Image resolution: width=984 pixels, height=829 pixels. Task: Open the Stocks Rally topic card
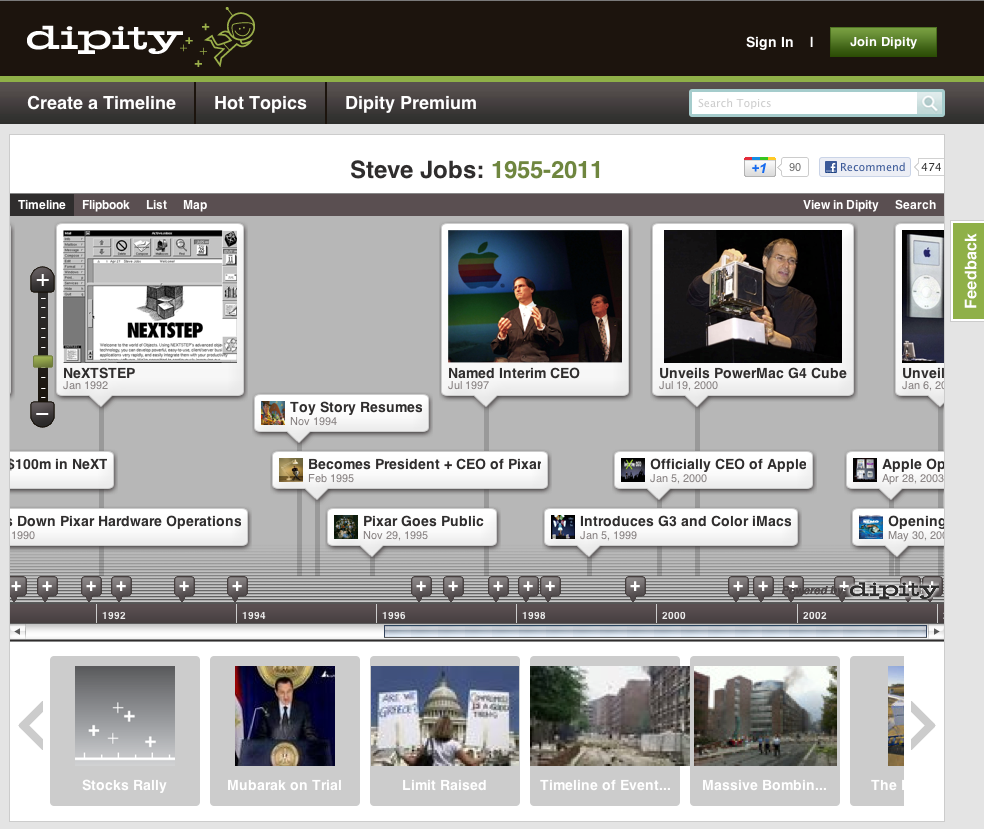125,730
